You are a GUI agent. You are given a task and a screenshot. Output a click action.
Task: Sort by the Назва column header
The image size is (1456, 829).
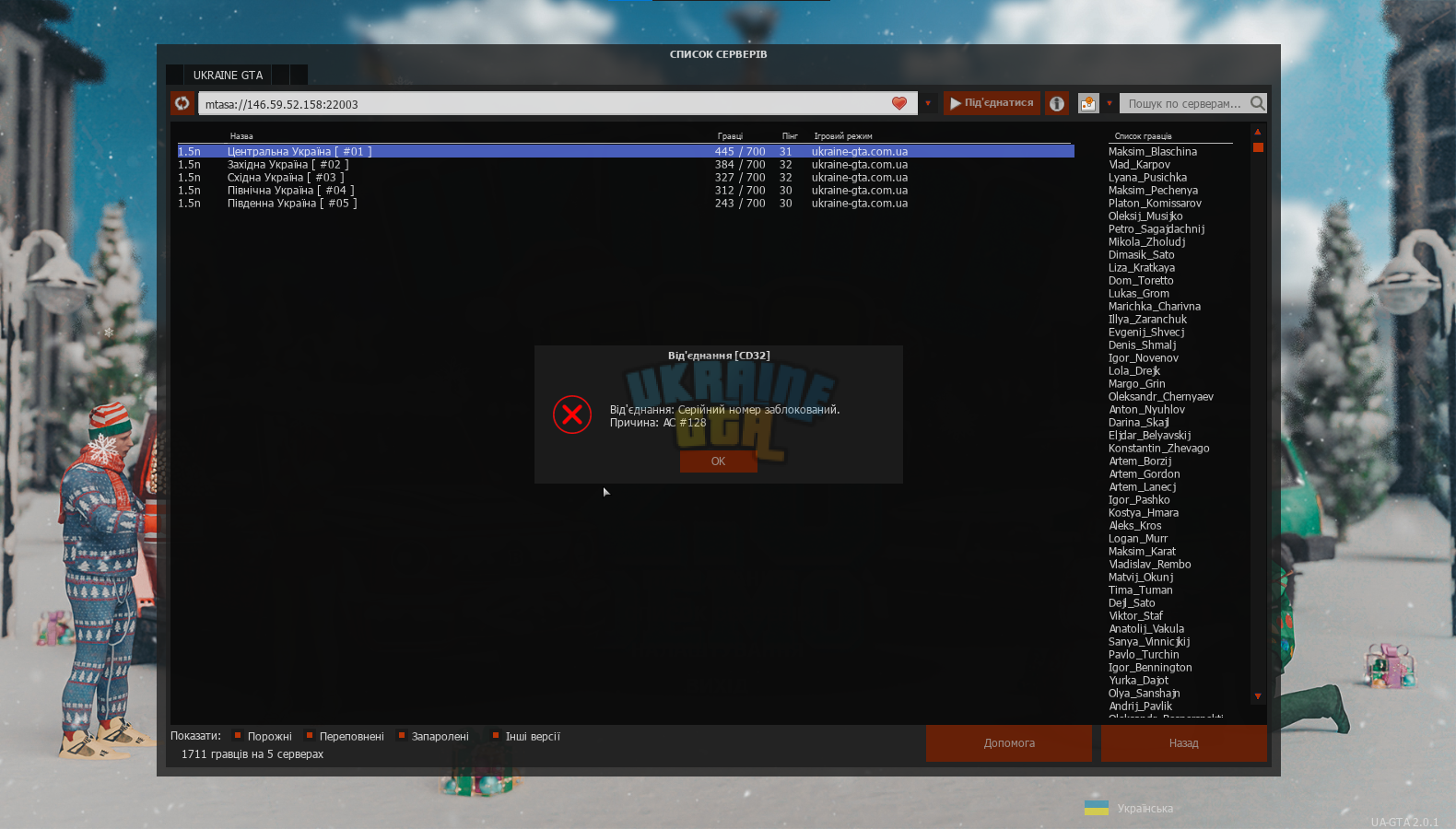(241, 135)
